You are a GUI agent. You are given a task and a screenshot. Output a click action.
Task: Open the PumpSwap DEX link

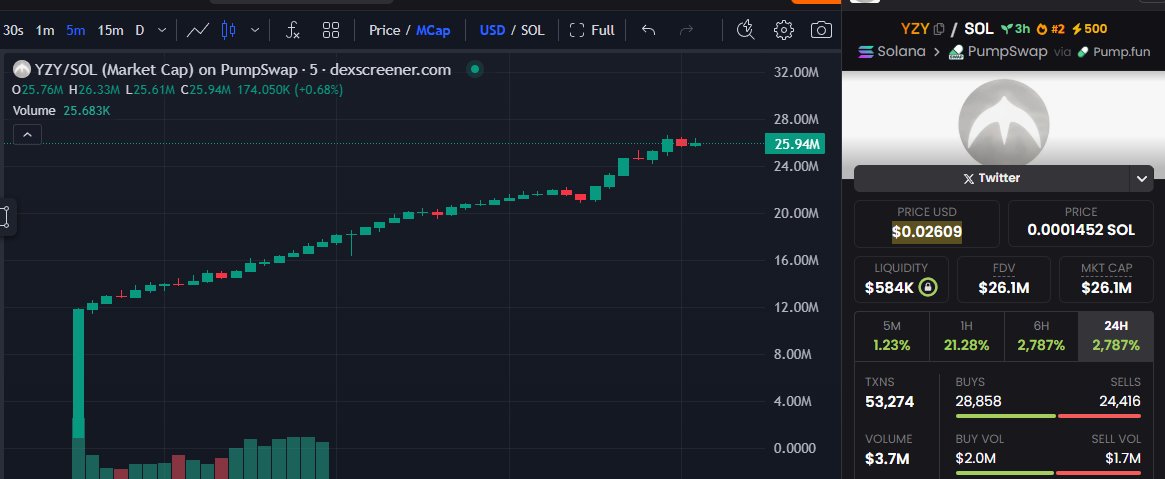coord(998,52)
